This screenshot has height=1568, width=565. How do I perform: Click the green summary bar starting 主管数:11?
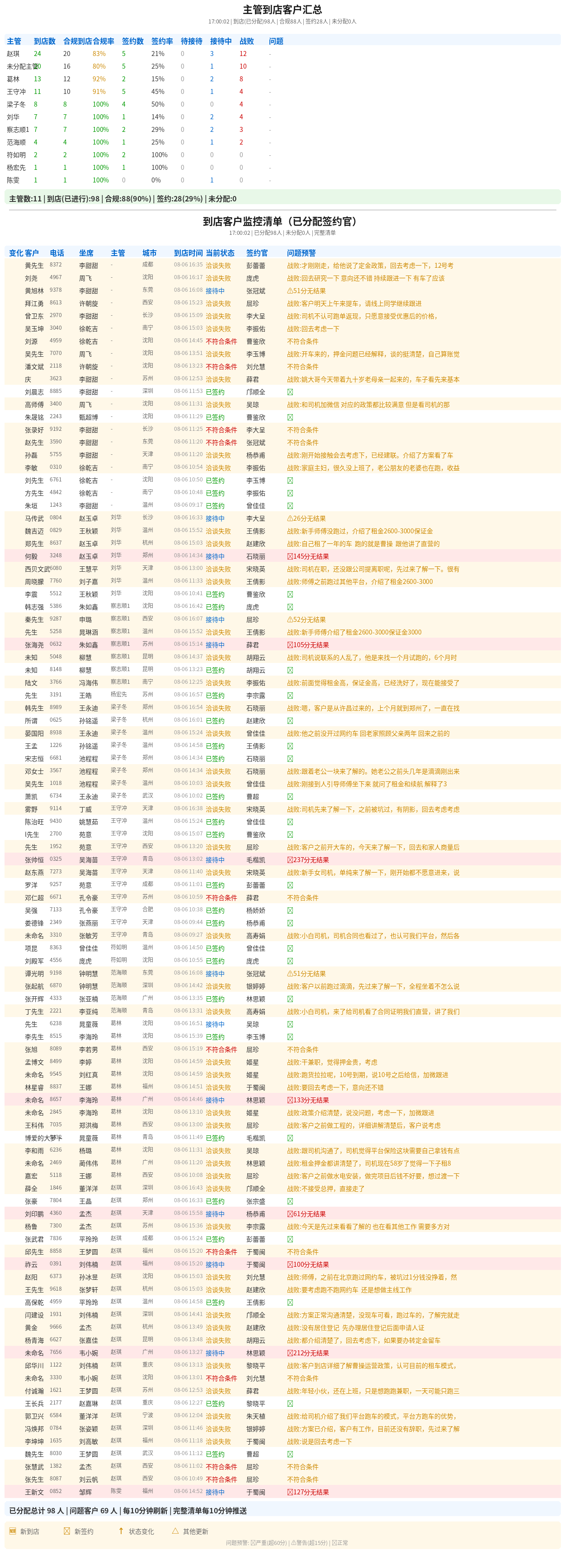[282, 197]
